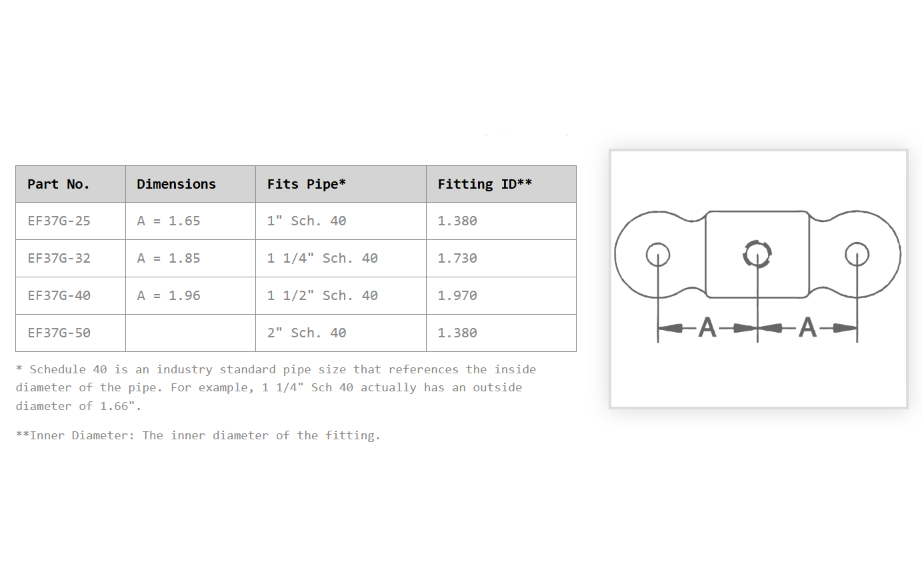Select part number EF37G-25
This screenshot has width=924, height=575.
[x=59, y=221]
